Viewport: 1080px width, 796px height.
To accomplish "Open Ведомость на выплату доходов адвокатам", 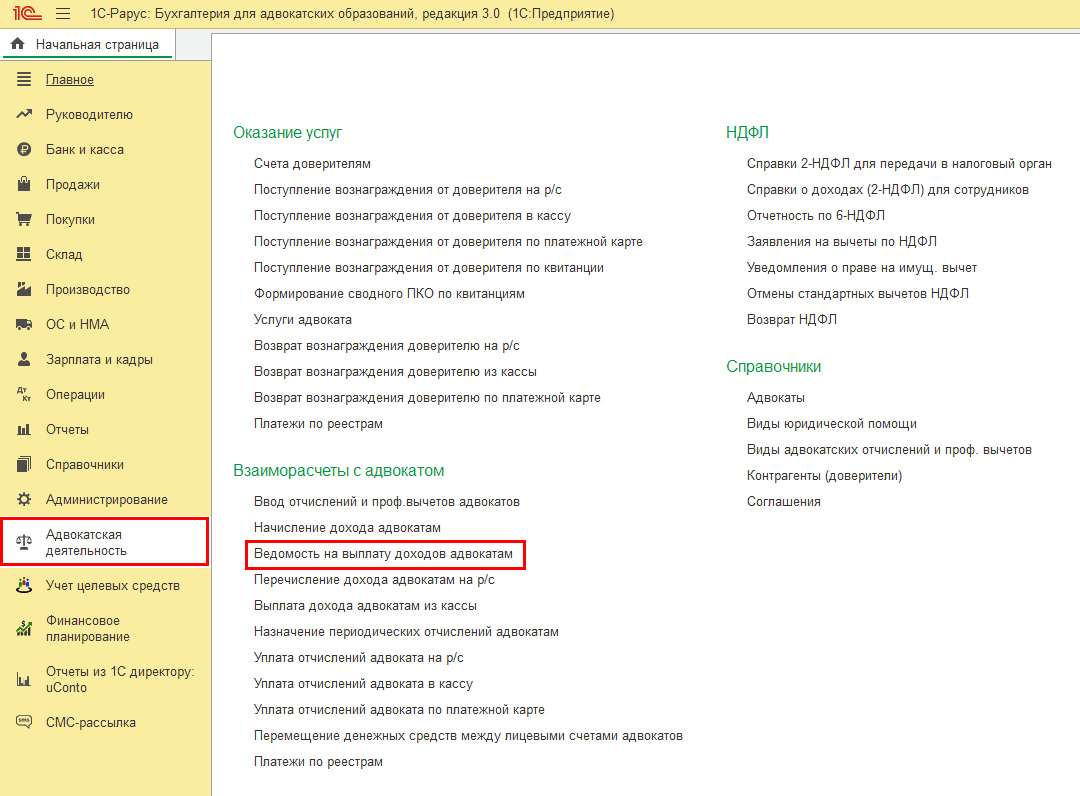I will (x=383, y=554).
